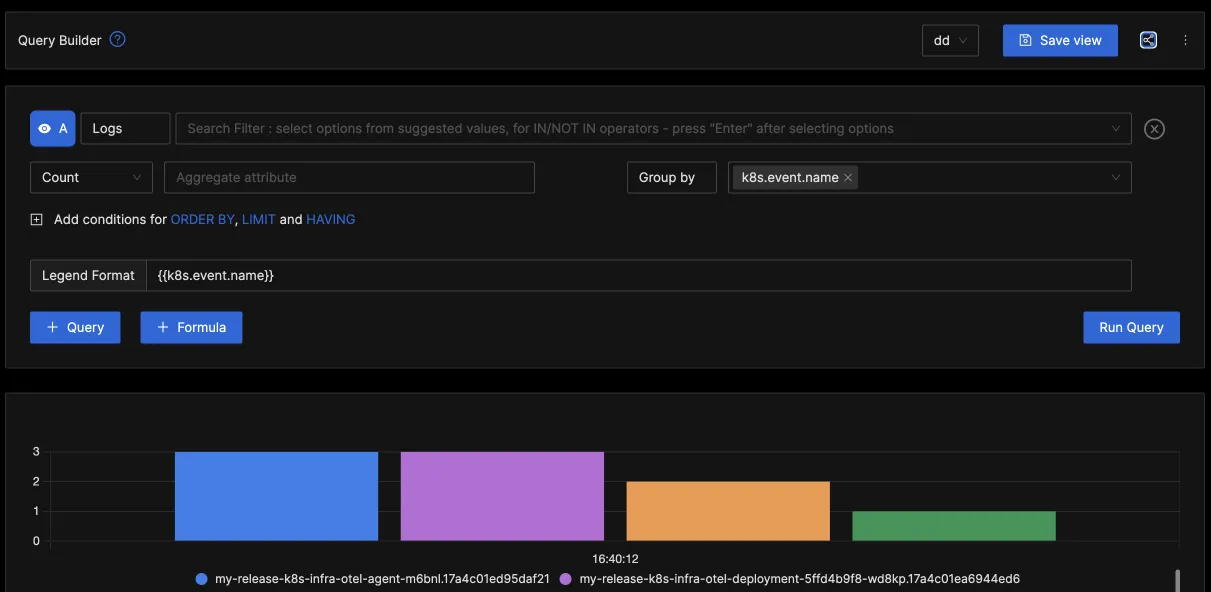
Task: Open Query Builder help icon
Action: [118, 40]
